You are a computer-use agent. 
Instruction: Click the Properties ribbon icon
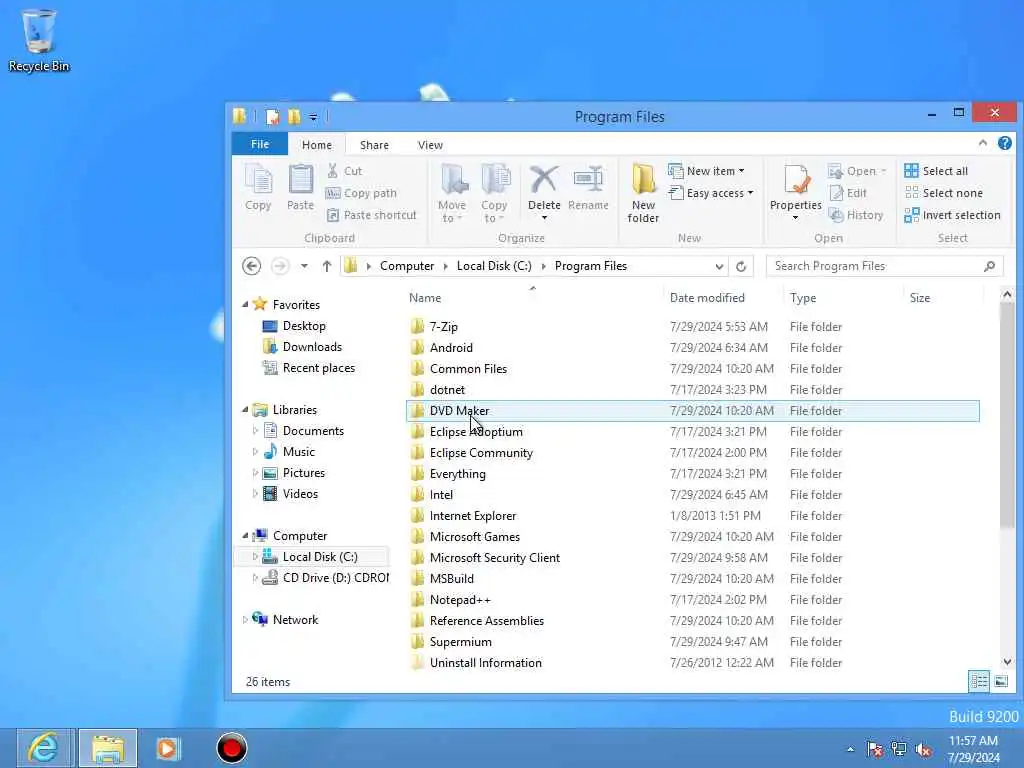[x=795, y=181]
